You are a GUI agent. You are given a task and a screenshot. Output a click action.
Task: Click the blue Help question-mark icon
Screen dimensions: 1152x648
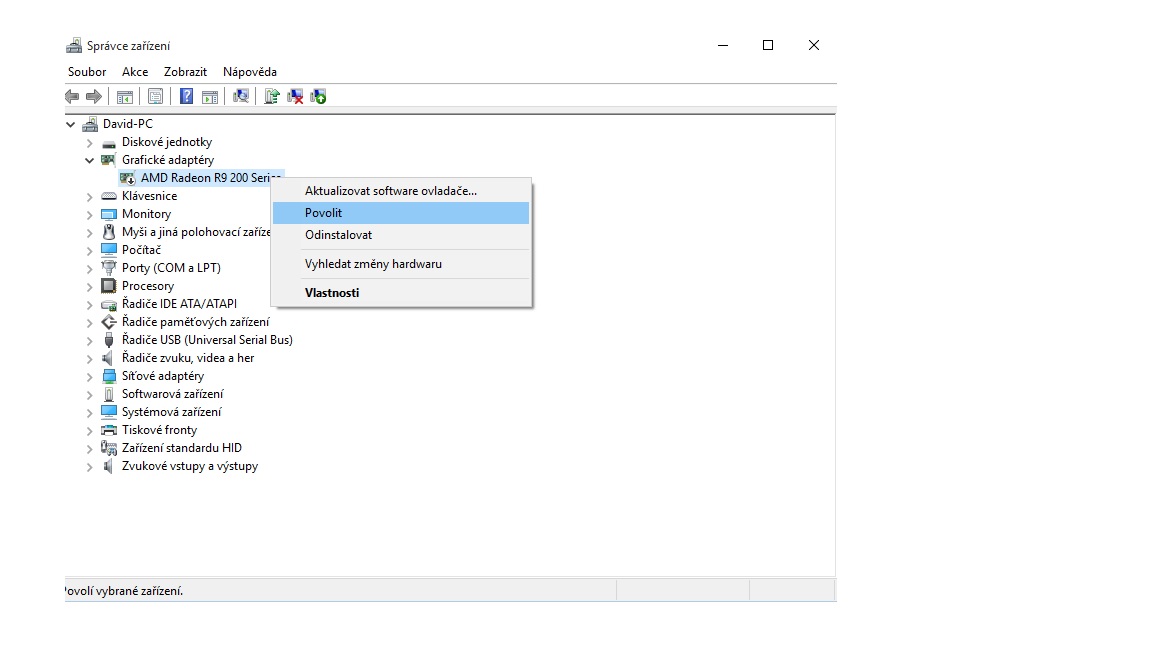coord(187,96)
